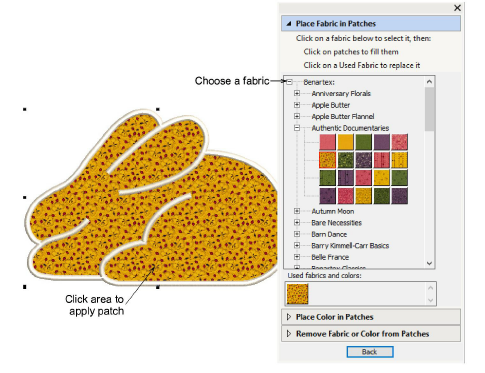Expand the Anniversary Florals fabric group
Screen dimensions: 485x373
click(297, 93)
